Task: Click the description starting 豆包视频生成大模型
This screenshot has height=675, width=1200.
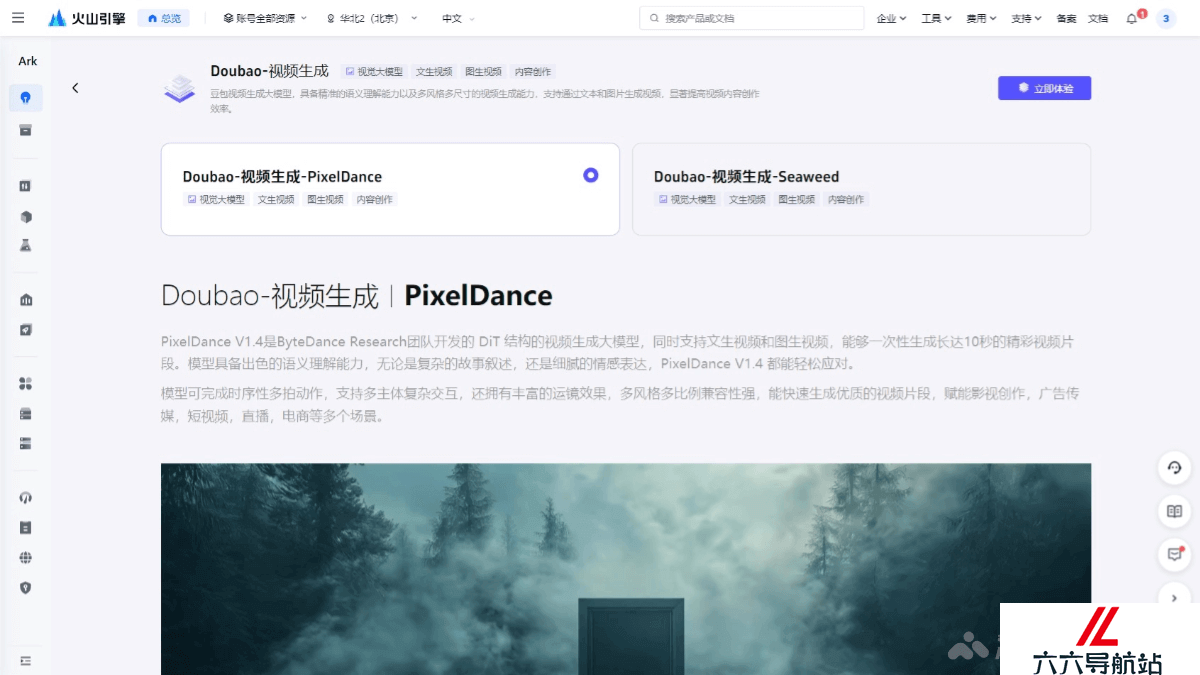Action: pos(485,100)
